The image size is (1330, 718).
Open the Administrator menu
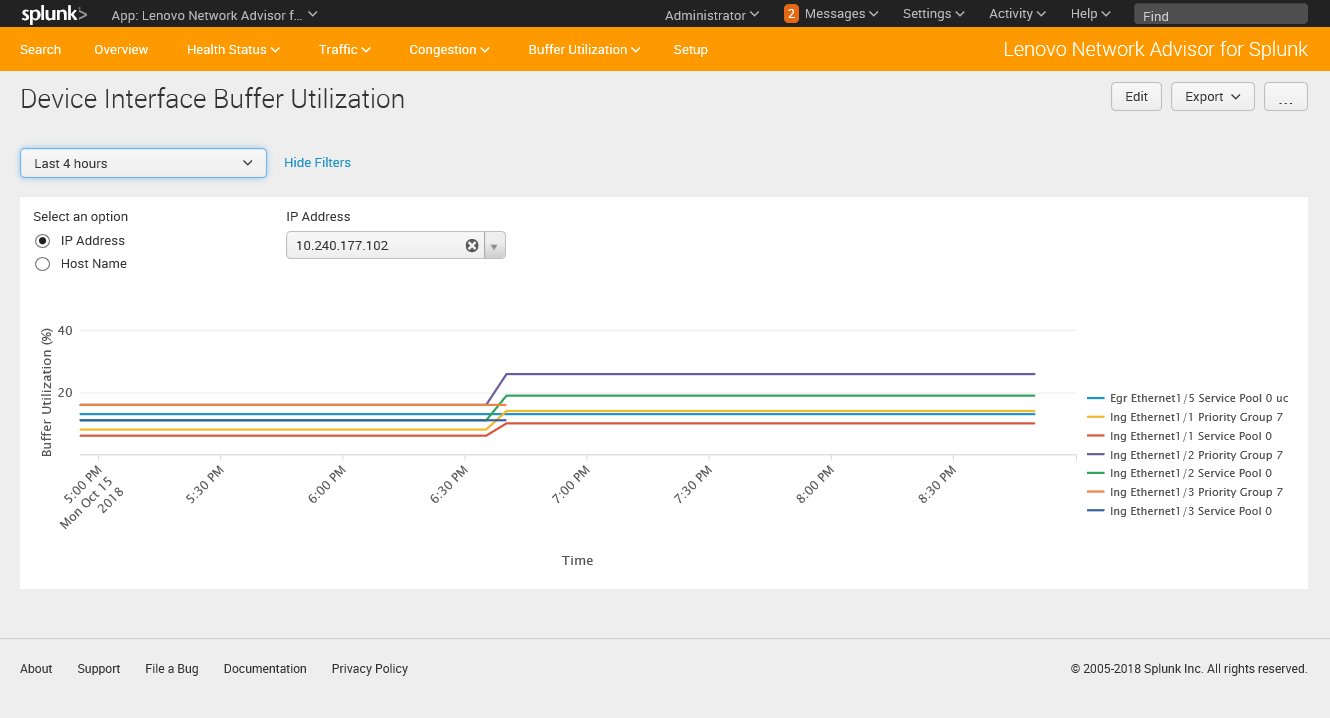(x=711, y=14)
